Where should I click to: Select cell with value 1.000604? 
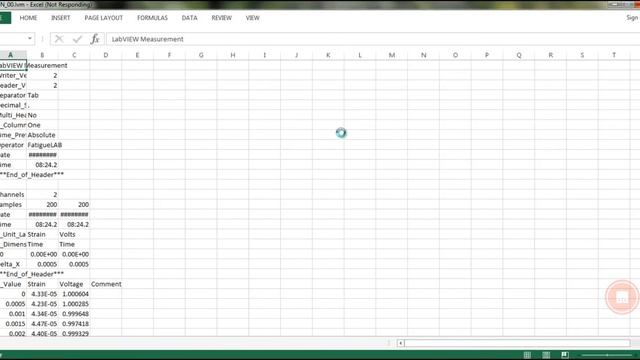pos(74,294)
